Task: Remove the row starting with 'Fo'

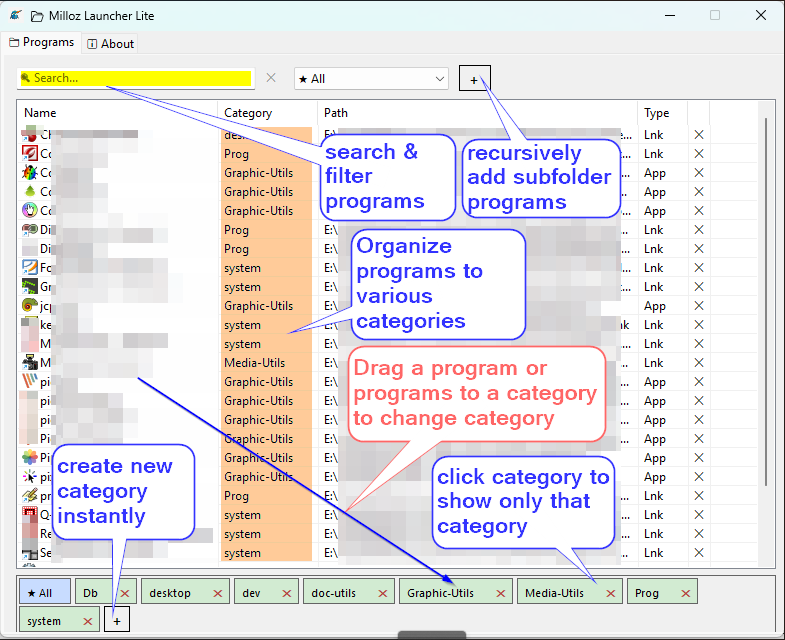Action: point(699,268)
